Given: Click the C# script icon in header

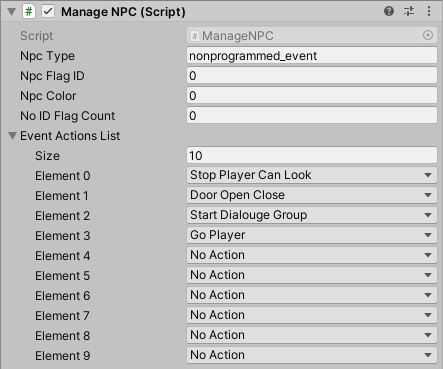Looking at the screenshot, I should point(29,12).
